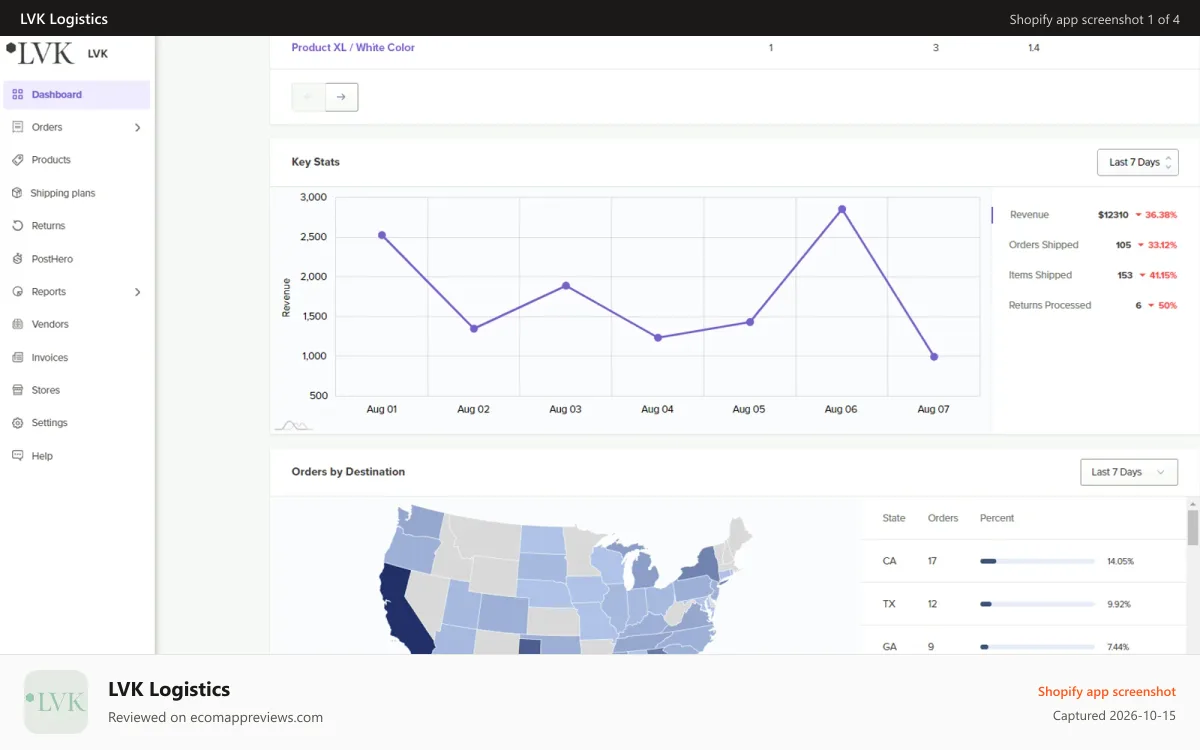Screen dimensions: 1200x750
Task: Click the 36.38% revenue change
Action: click(x=1161, y=215)
